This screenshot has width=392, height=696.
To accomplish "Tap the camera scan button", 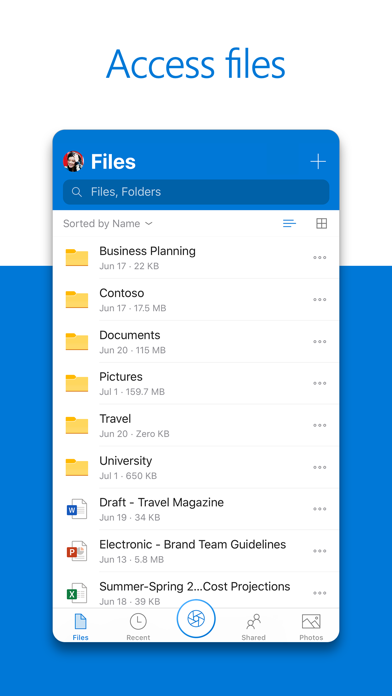I will (x=196, y=618).
